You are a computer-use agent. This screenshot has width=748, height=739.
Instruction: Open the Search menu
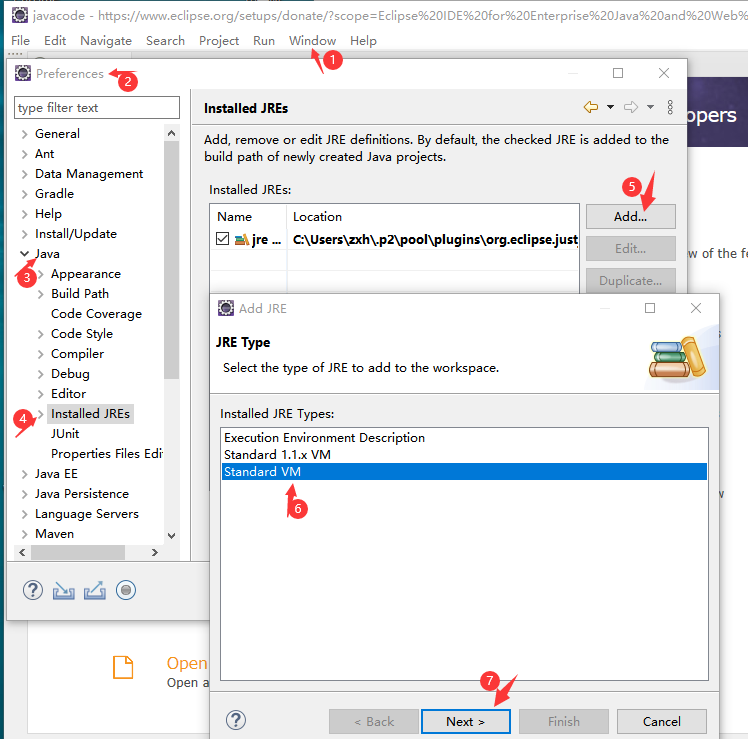coord(165,41)
